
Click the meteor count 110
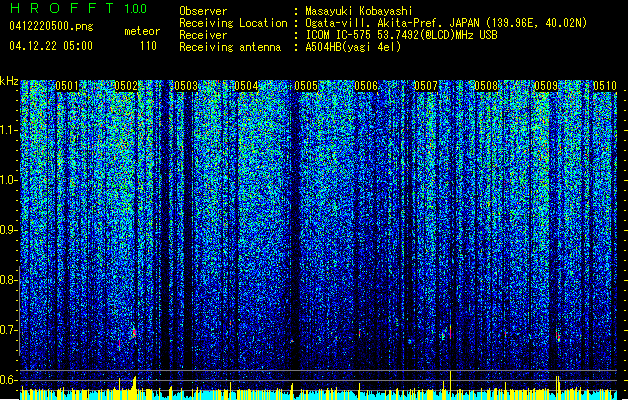click(x=148, y=46)
